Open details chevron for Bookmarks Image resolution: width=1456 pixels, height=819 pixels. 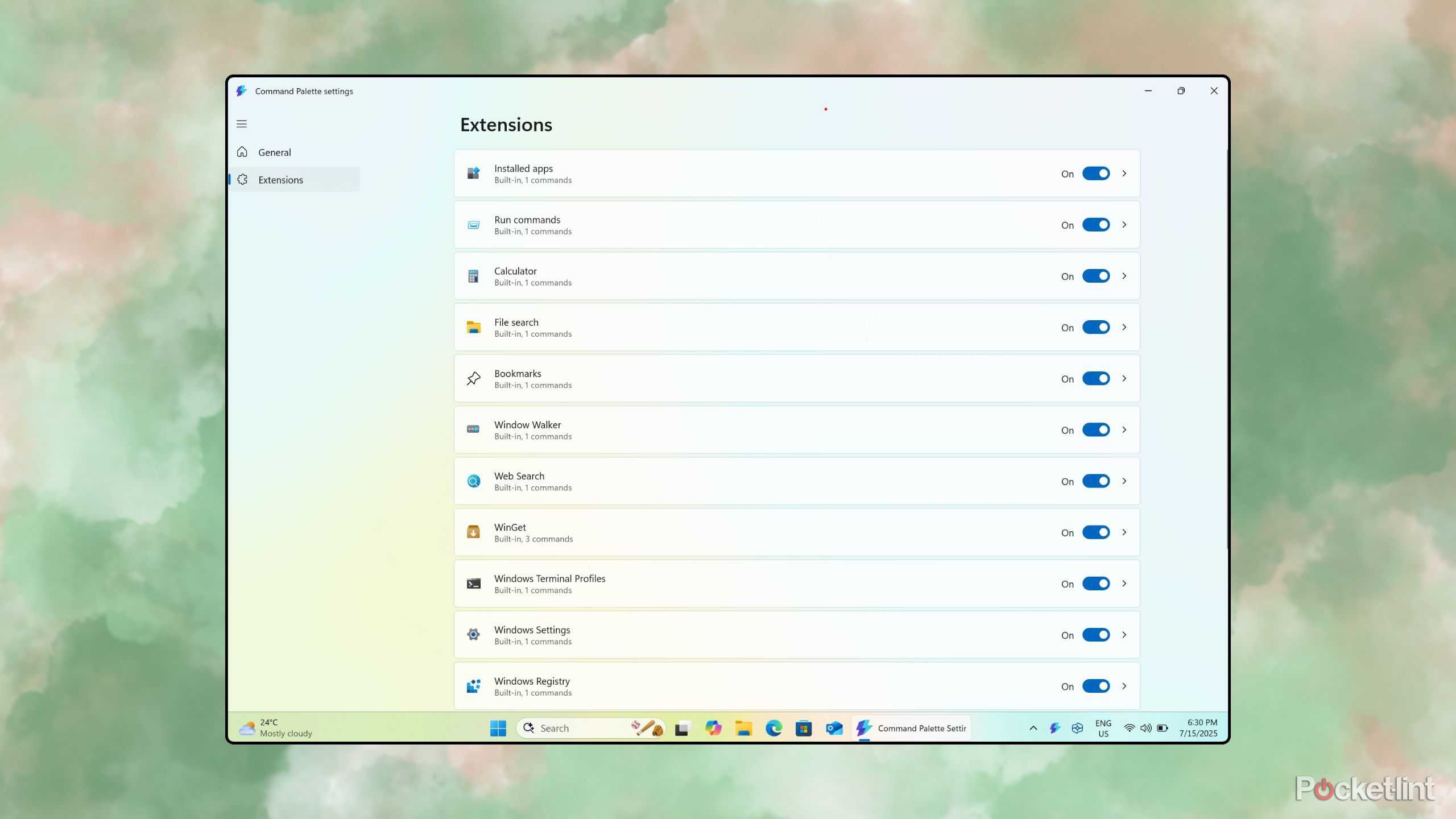1124,379
